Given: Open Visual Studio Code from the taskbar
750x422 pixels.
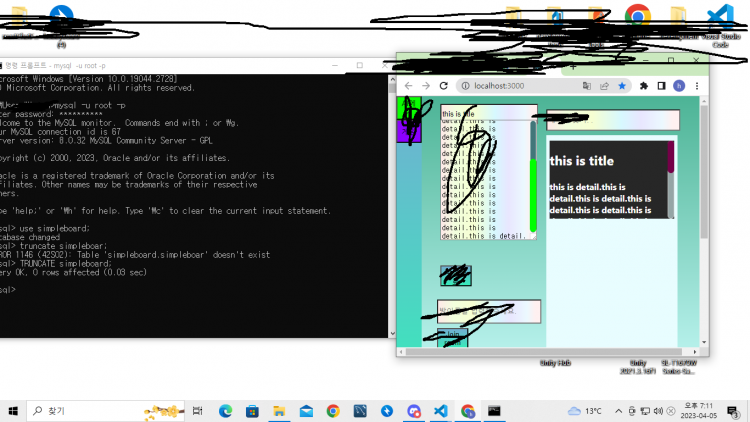Looking at the screenshot, I should coord(440,411).
